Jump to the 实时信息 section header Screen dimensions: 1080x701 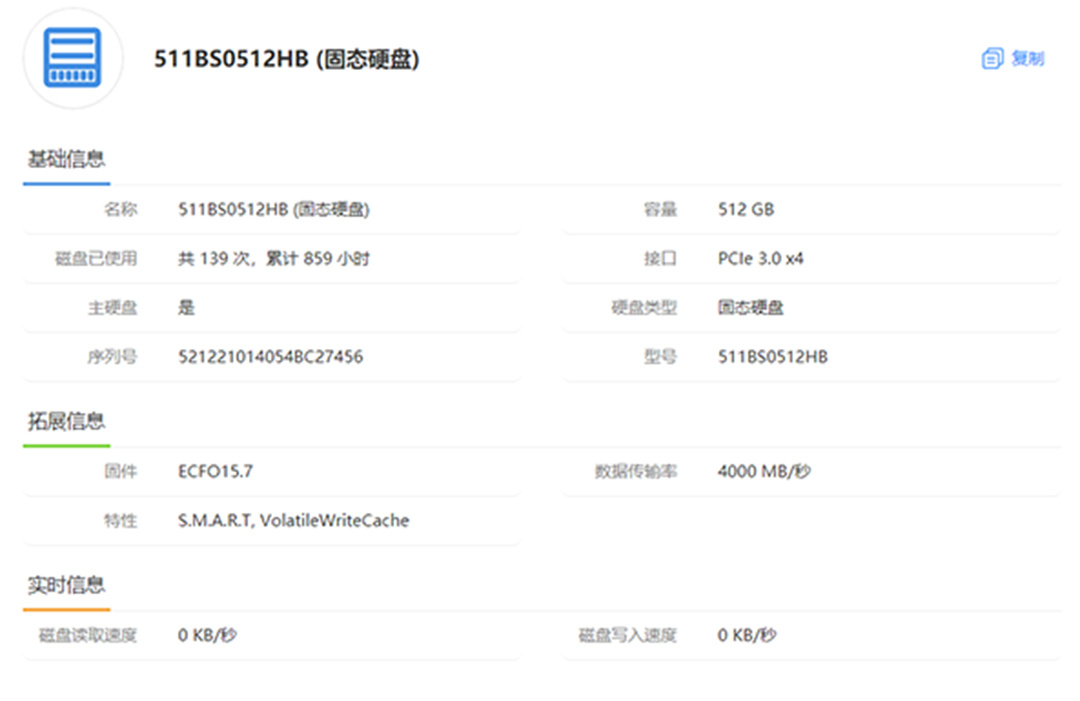point(66,585)
